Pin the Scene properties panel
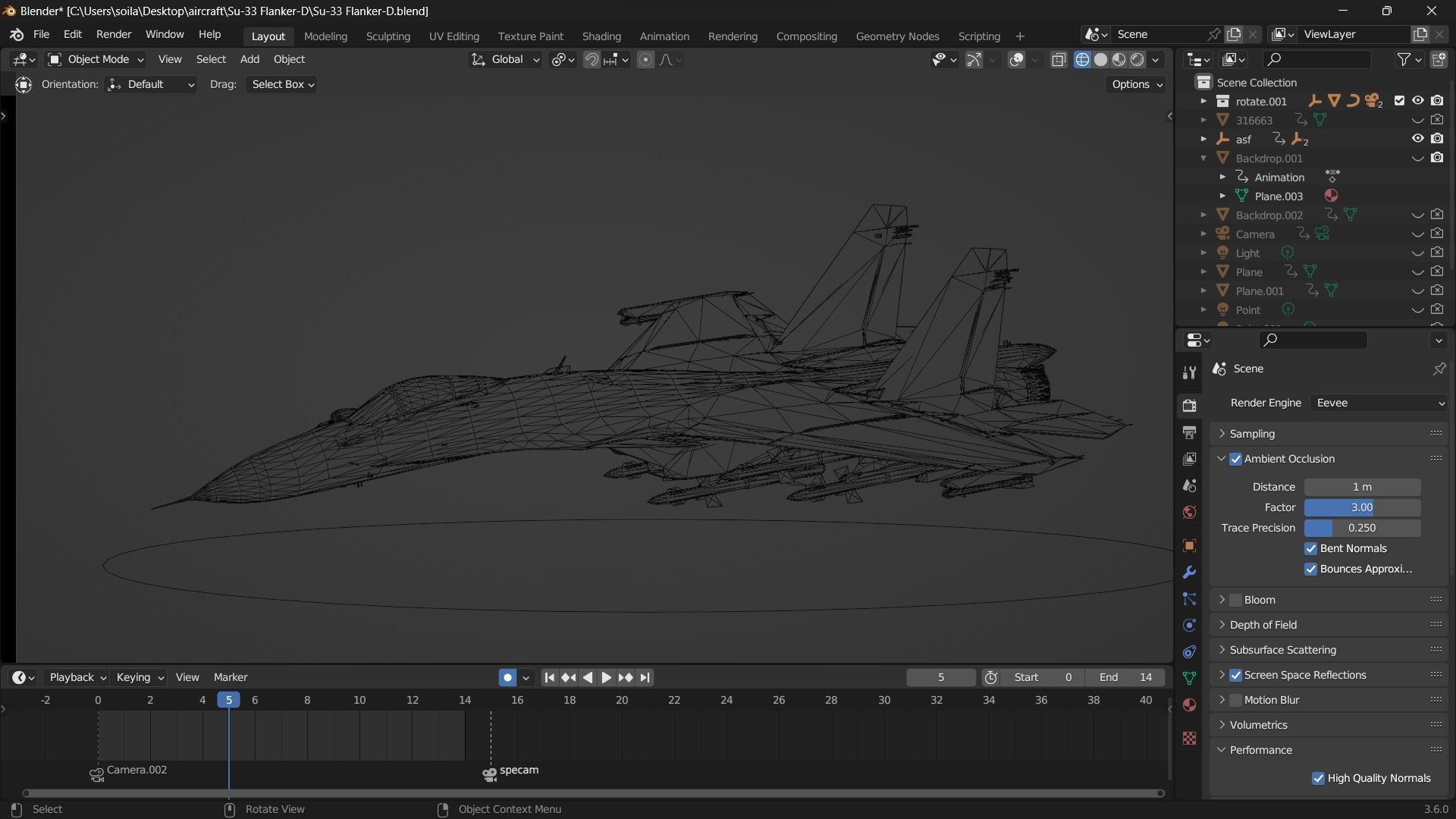The width and height of the screenshot is (1456, 819). coord(1439,369)
